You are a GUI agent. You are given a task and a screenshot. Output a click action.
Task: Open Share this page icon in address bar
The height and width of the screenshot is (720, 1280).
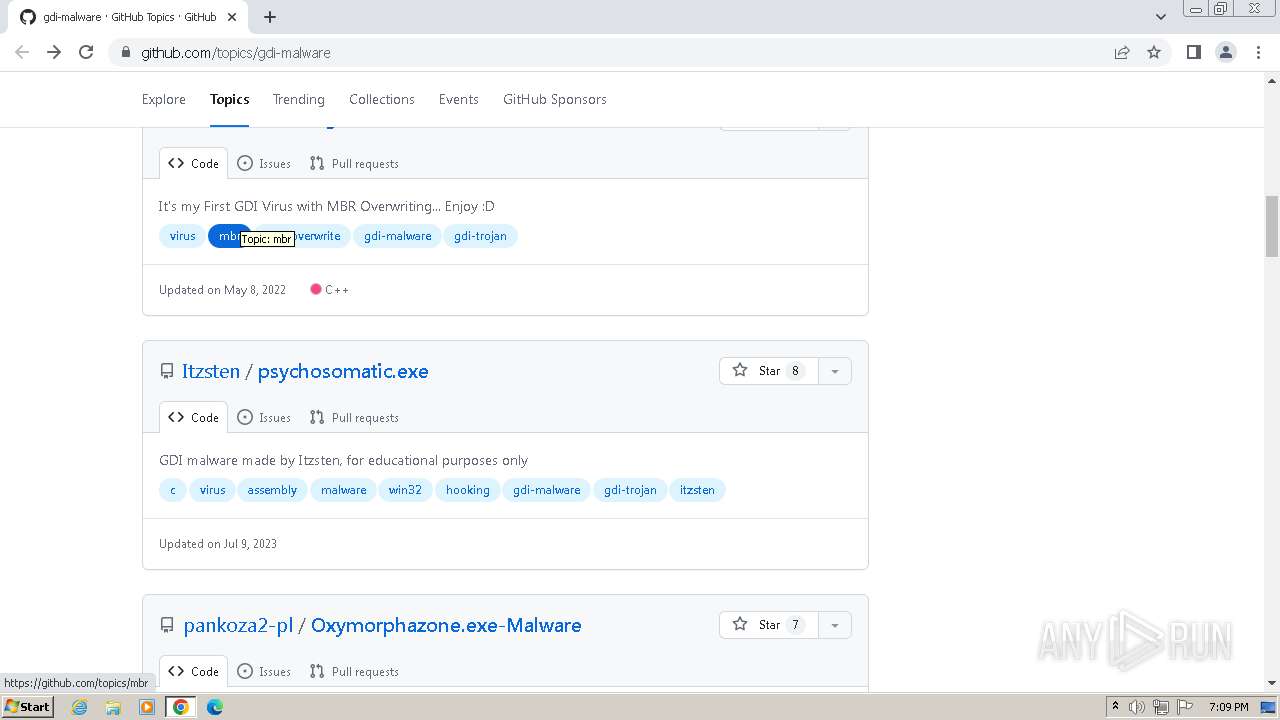tap(1122, 52)
